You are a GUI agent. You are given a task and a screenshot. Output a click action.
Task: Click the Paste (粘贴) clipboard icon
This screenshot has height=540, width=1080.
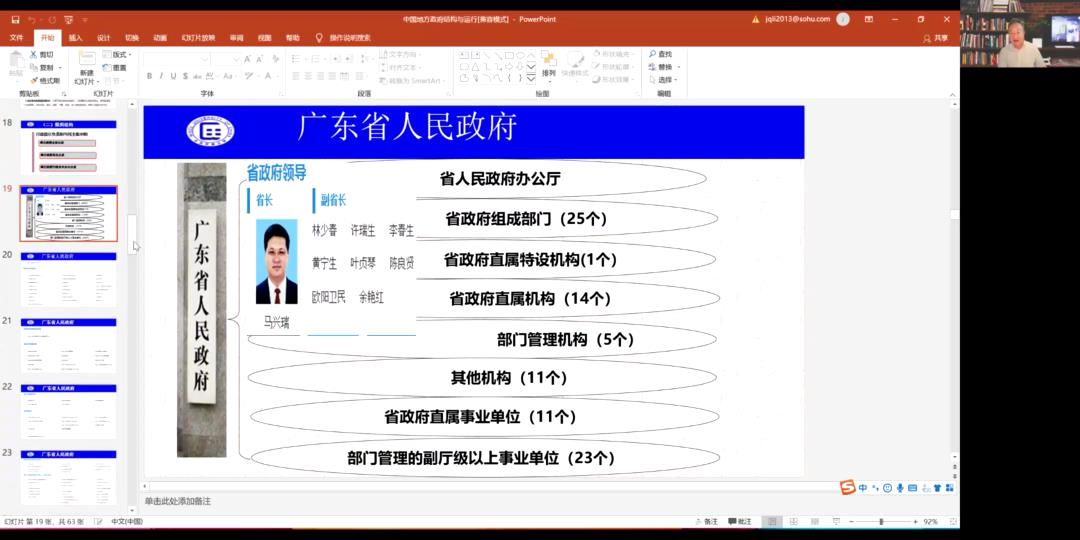pyautogui.click(x=15, y=61)
